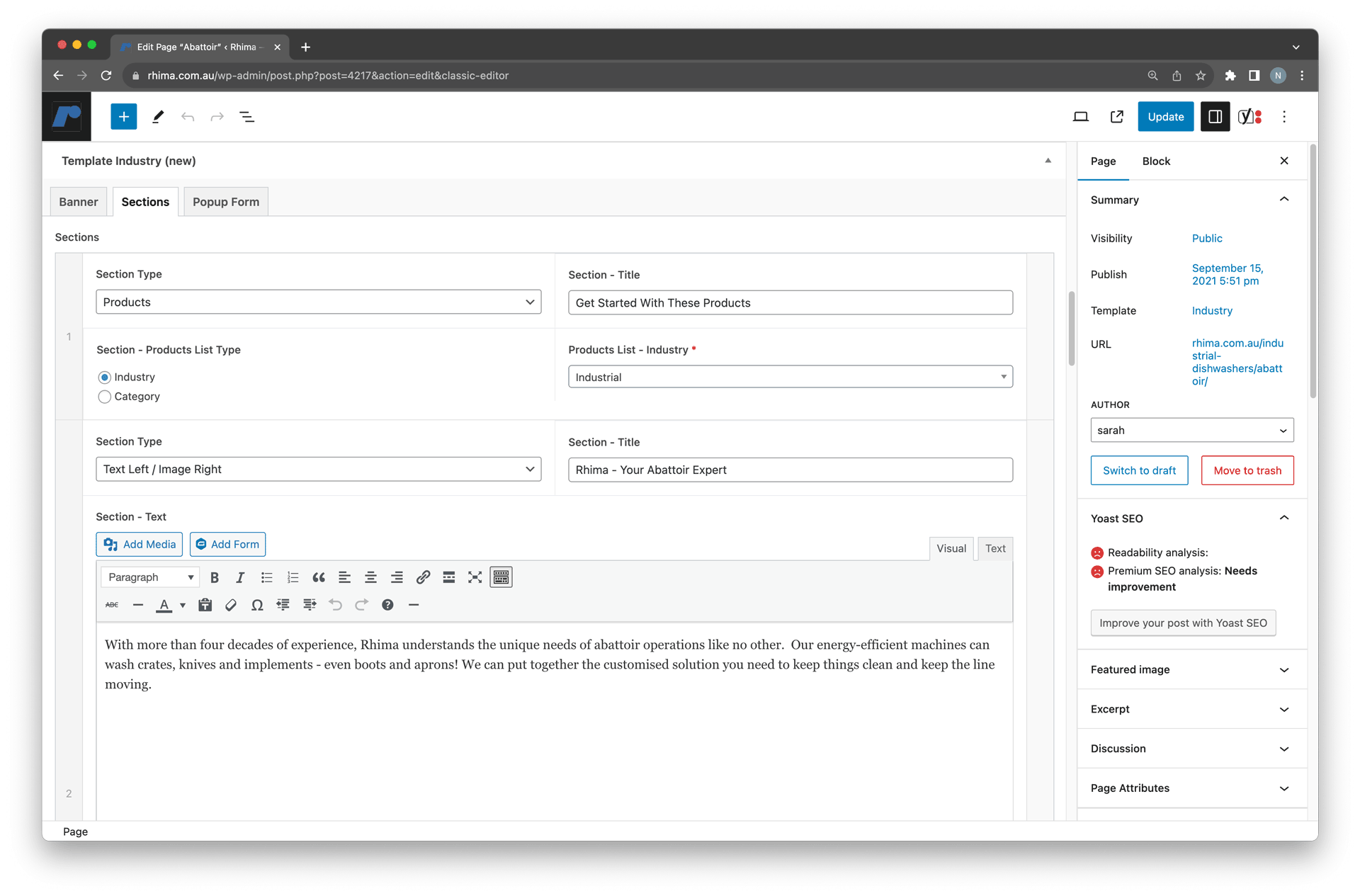Viewport: 1360px width, 896px height.
Task: Select the Category radio button
Action: click(x=105, y=397)
